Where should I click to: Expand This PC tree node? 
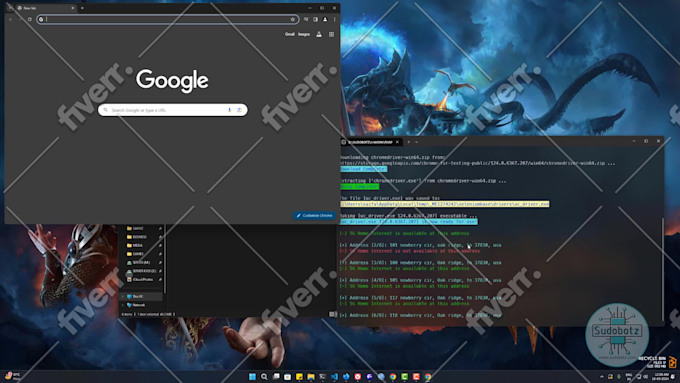tap(123, 296)
